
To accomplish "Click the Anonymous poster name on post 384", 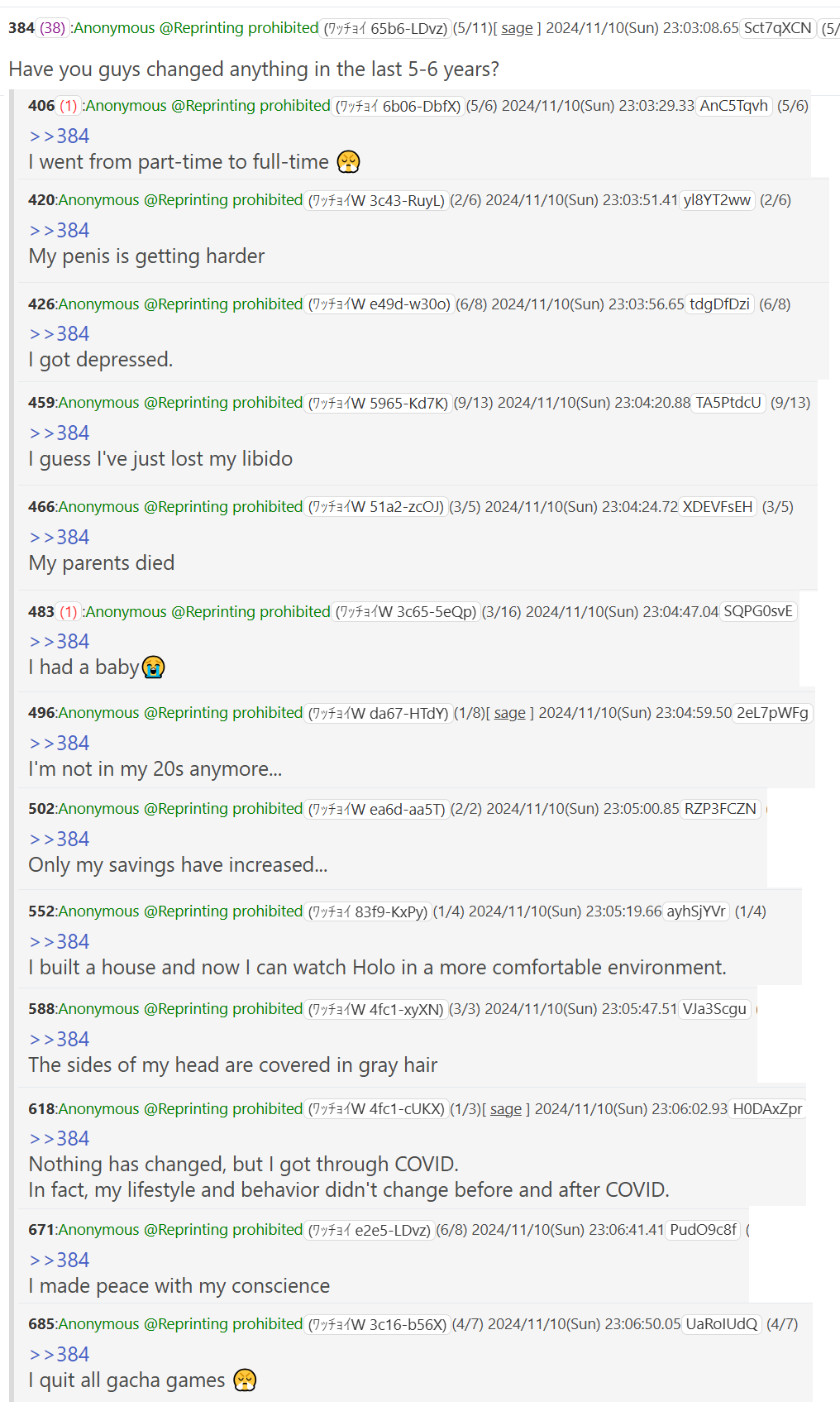I will coord(114,28).
